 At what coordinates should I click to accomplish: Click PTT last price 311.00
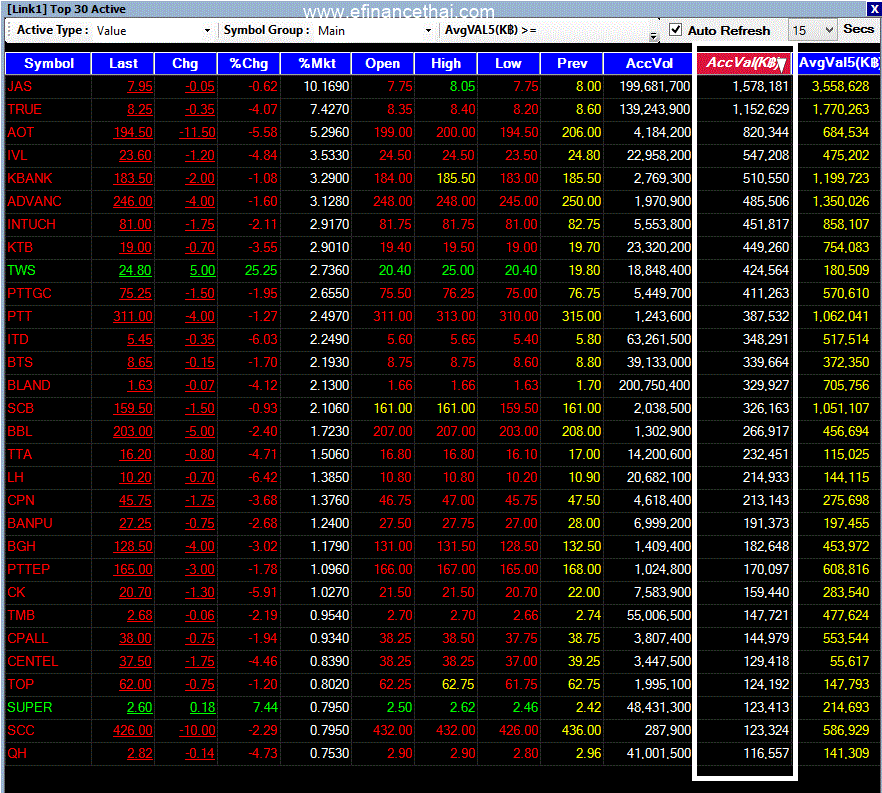point(133,317)
